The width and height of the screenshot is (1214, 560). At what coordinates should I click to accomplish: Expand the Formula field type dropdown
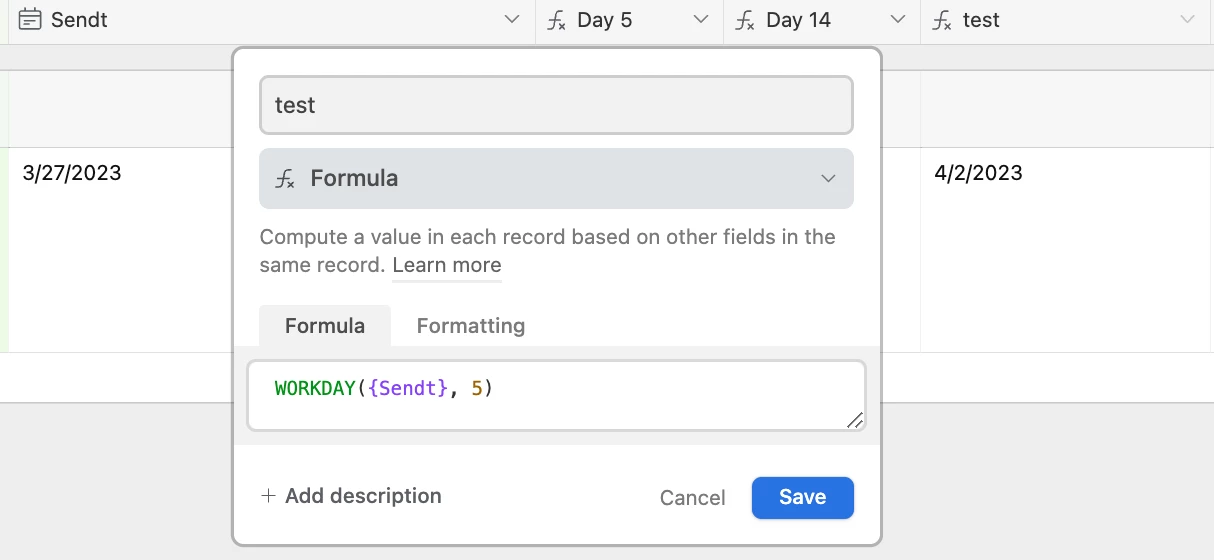[828, 179]
